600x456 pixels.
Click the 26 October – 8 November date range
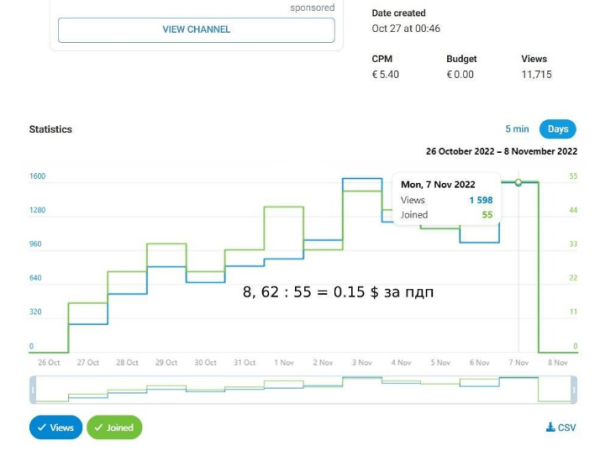pos(501,152)
